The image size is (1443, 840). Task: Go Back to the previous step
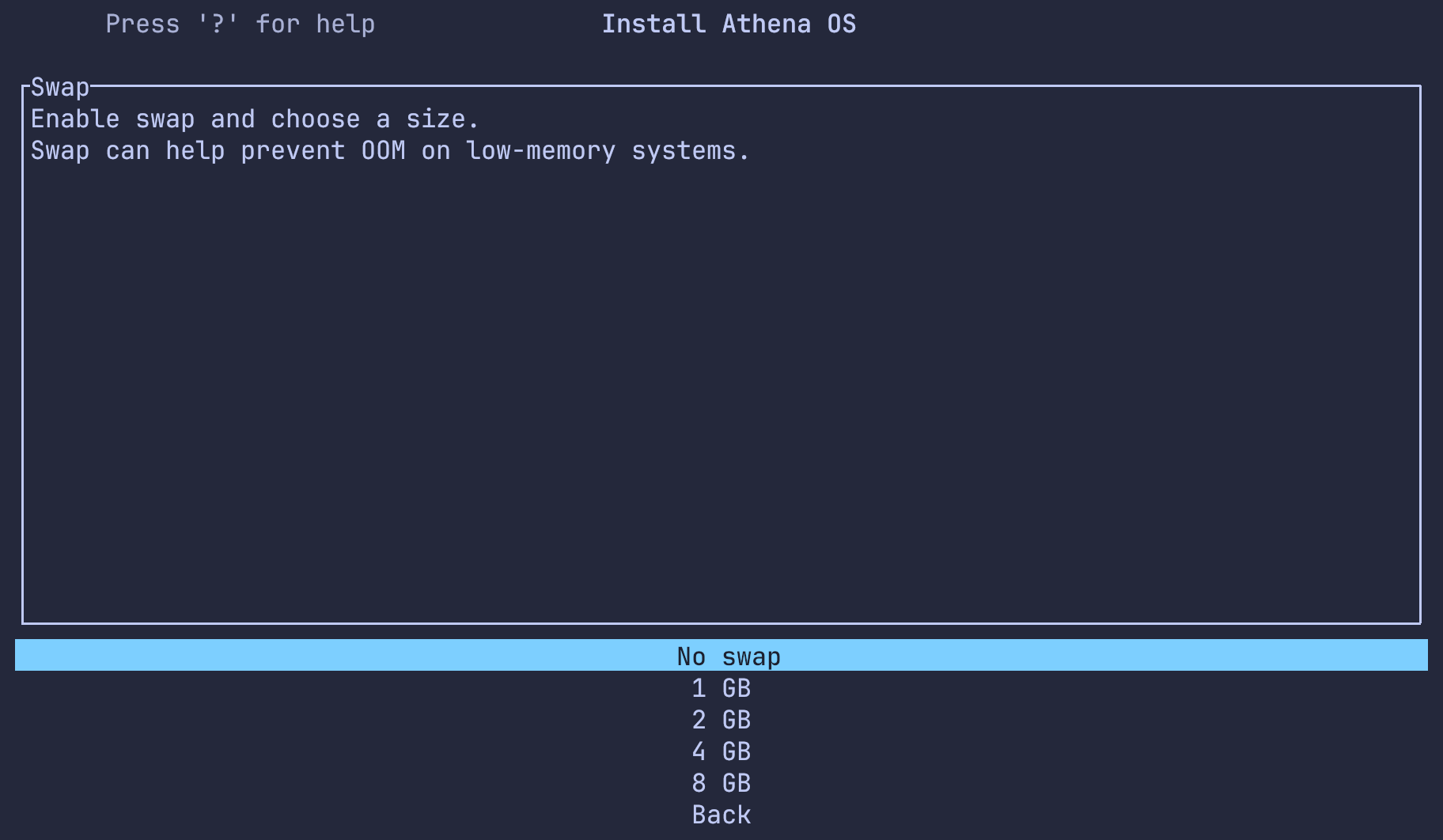pyautogui.click(x=721, y=815)
